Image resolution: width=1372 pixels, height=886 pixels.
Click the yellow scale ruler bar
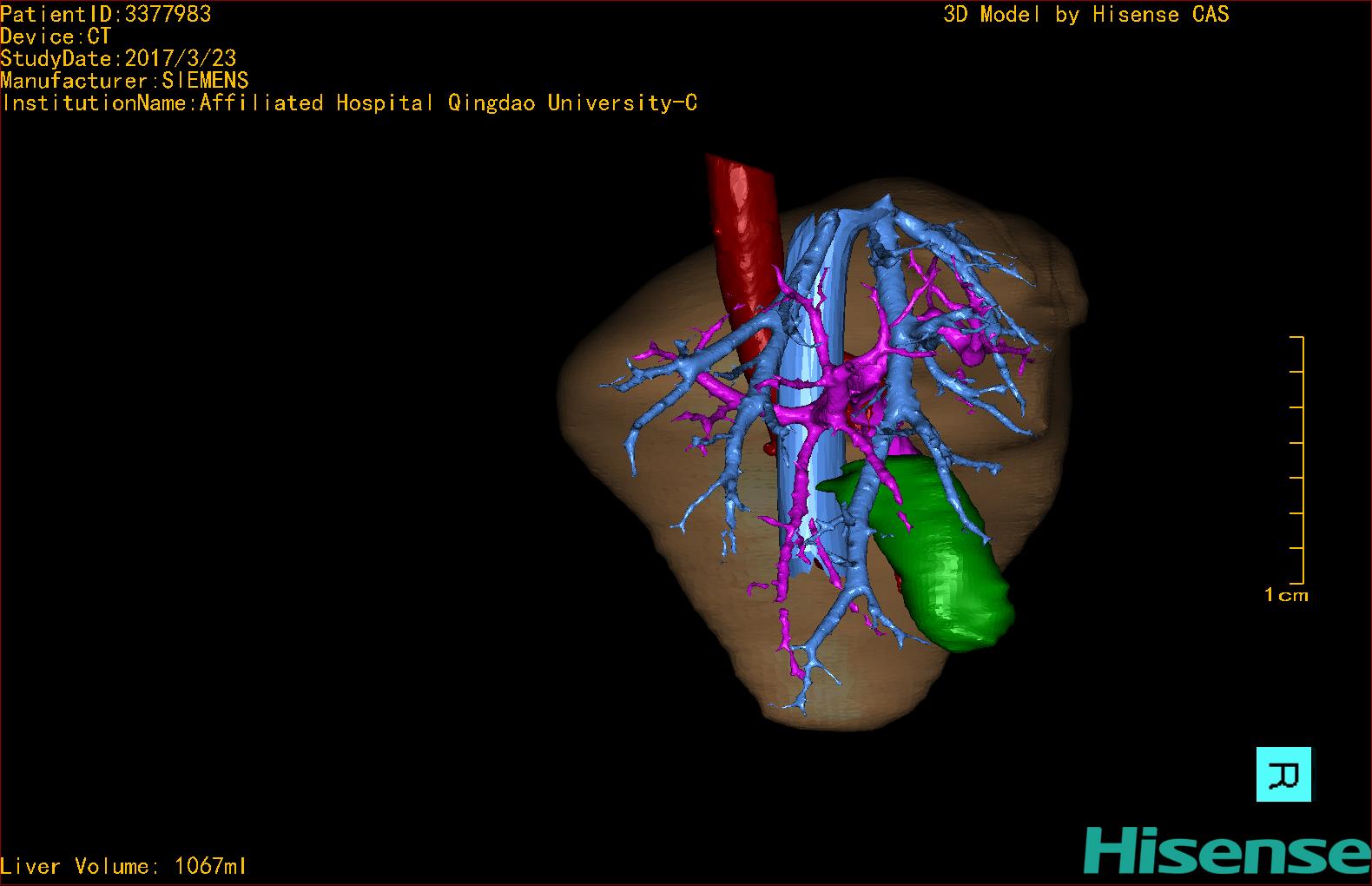(1302, 460)
